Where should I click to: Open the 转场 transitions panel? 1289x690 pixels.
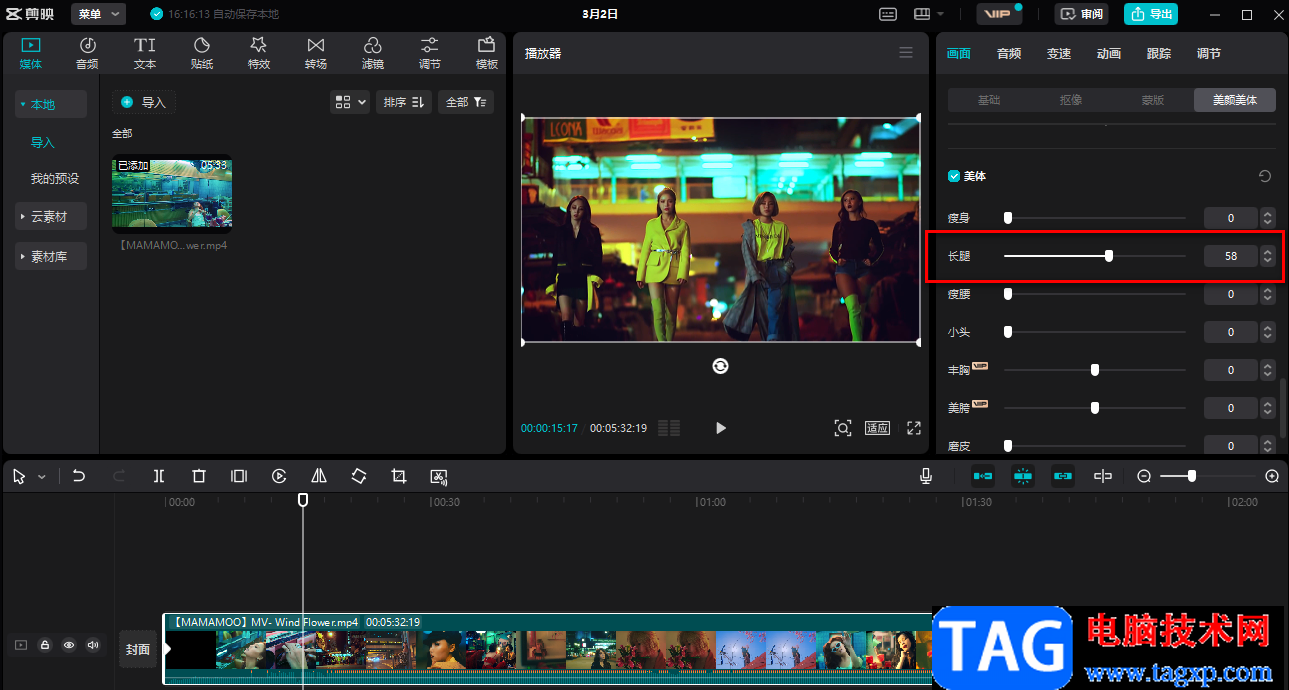click(x=316, y=53)
